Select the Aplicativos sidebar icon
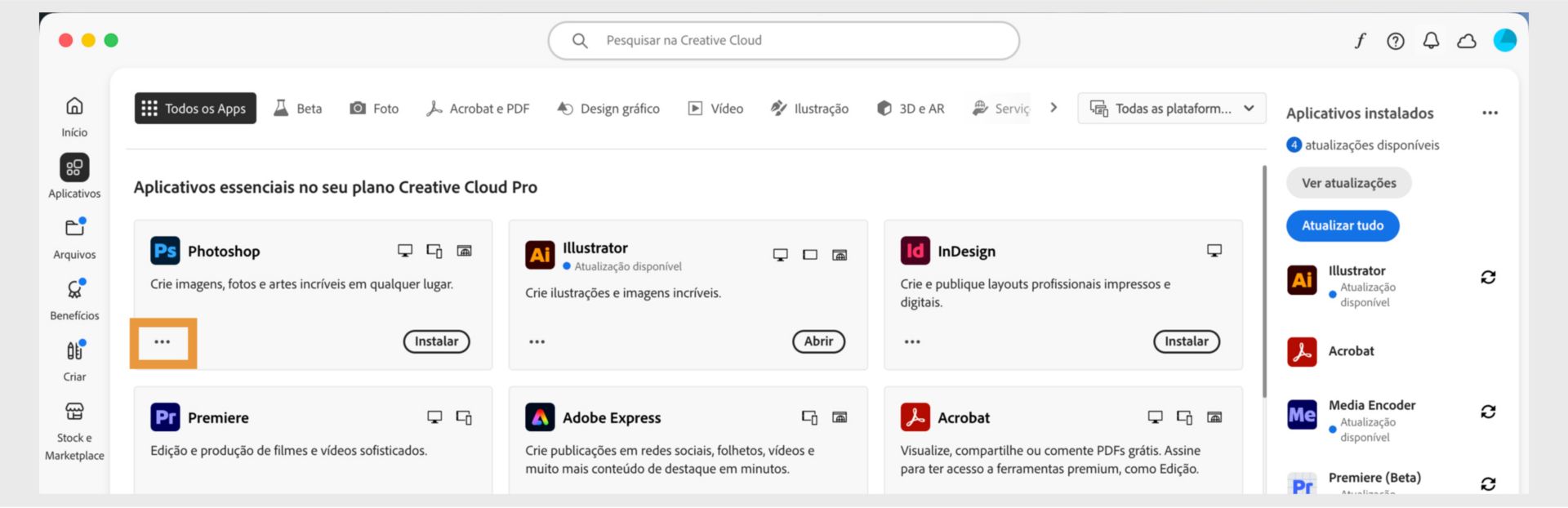The image size is (1568, 508). [x=74, y=167]
